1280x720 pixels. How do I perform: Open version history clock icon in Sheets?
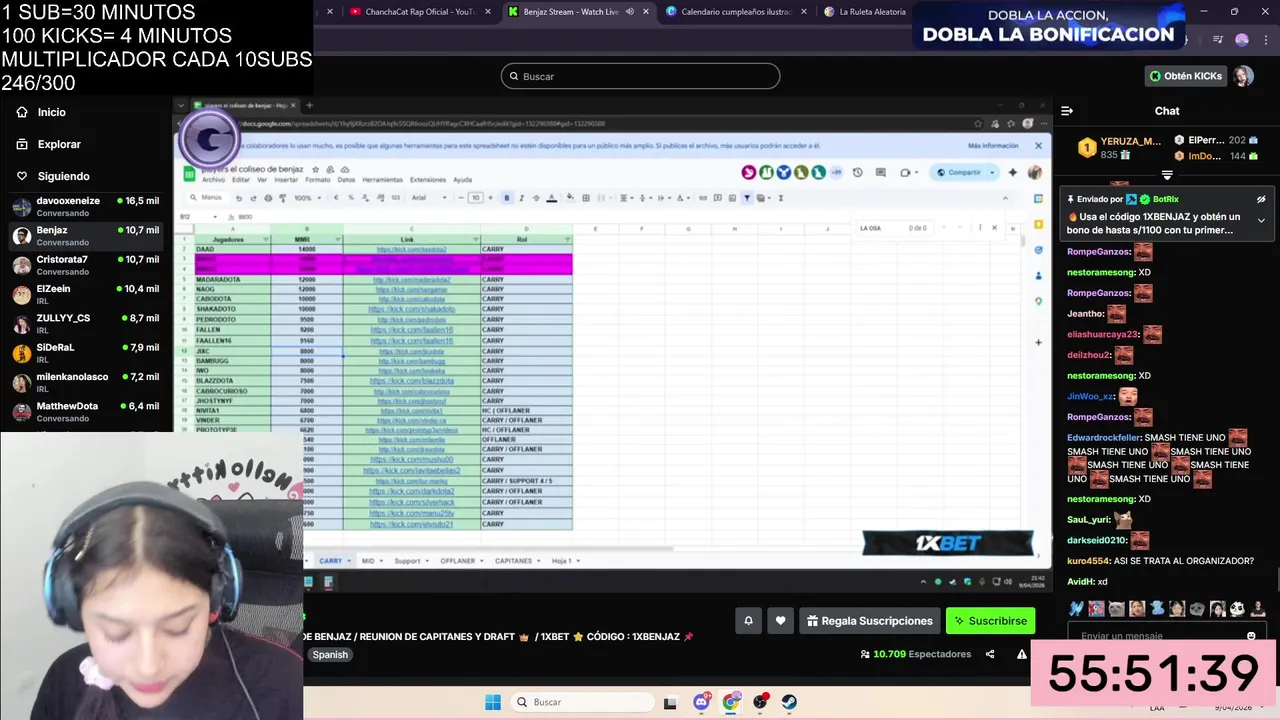pyautogui.click(x=857, y=172)
